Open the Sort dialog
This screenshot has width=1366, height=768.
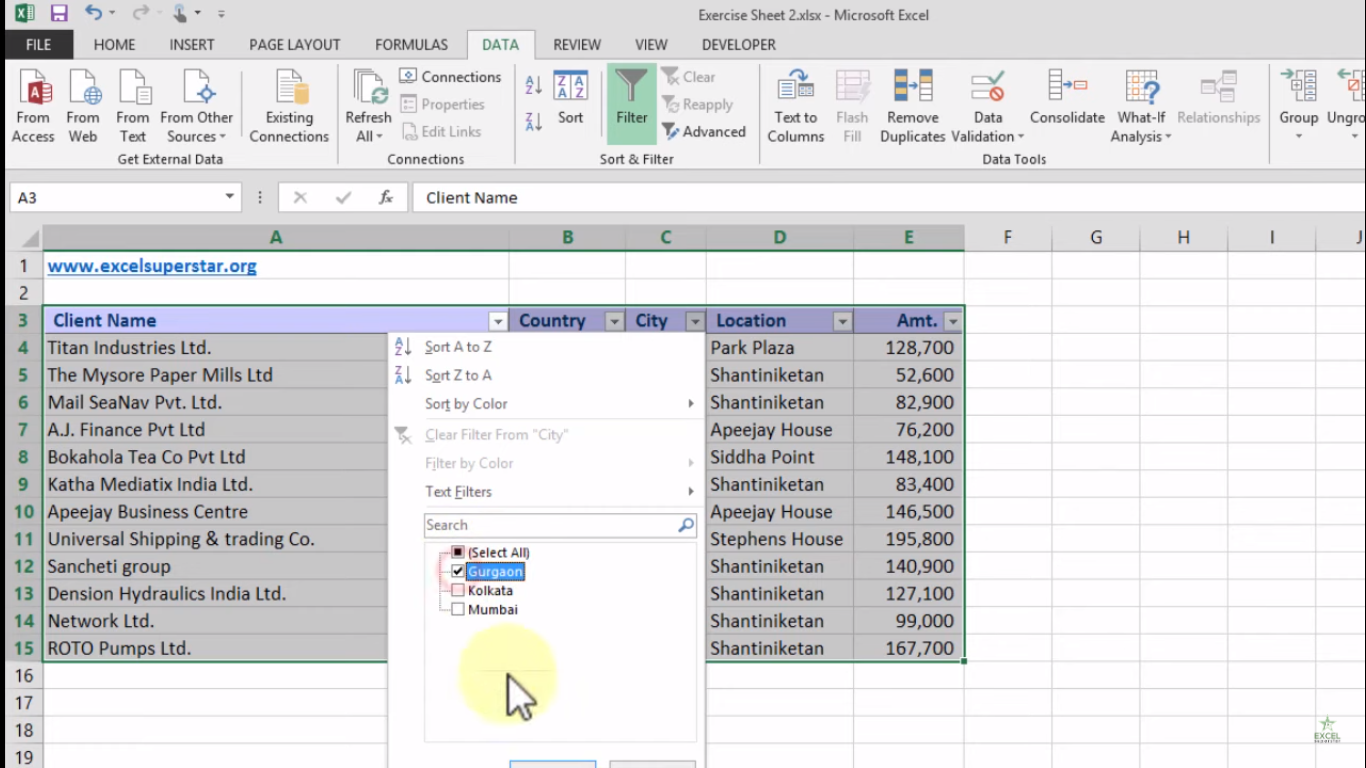(x=570, y=98)
